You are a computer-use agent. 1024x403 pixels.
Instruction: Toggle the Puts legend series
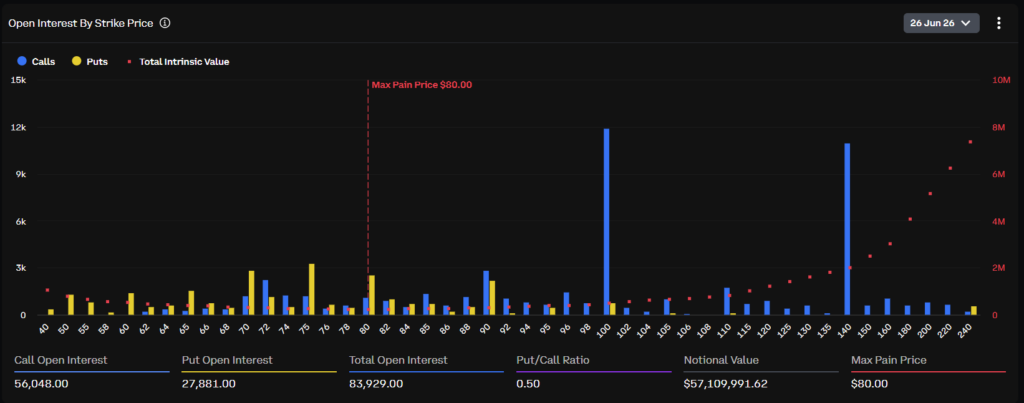pos(90,61)
